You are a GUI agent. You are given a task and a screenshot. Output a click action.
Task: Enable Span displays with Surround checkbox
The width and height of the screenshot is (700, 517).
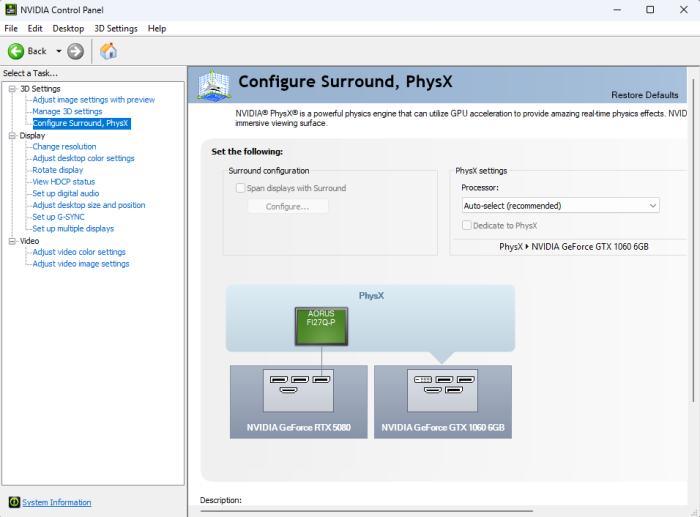tap(240, 188)
